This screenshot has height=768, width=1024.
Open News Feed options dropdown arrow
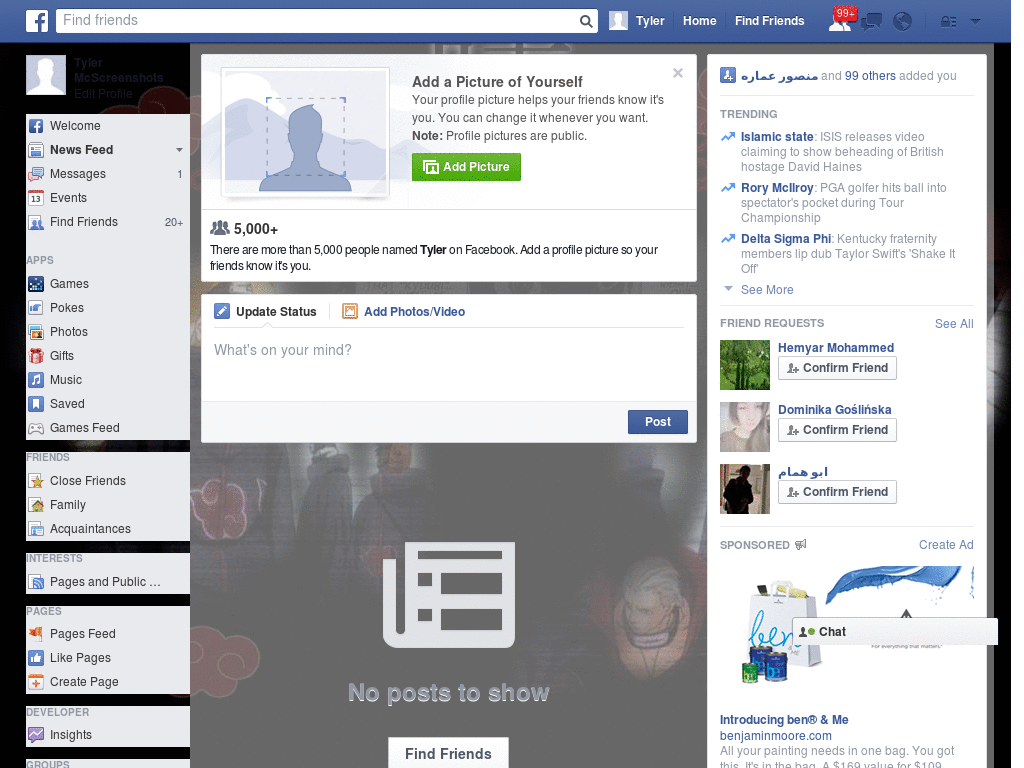[179, 150]
